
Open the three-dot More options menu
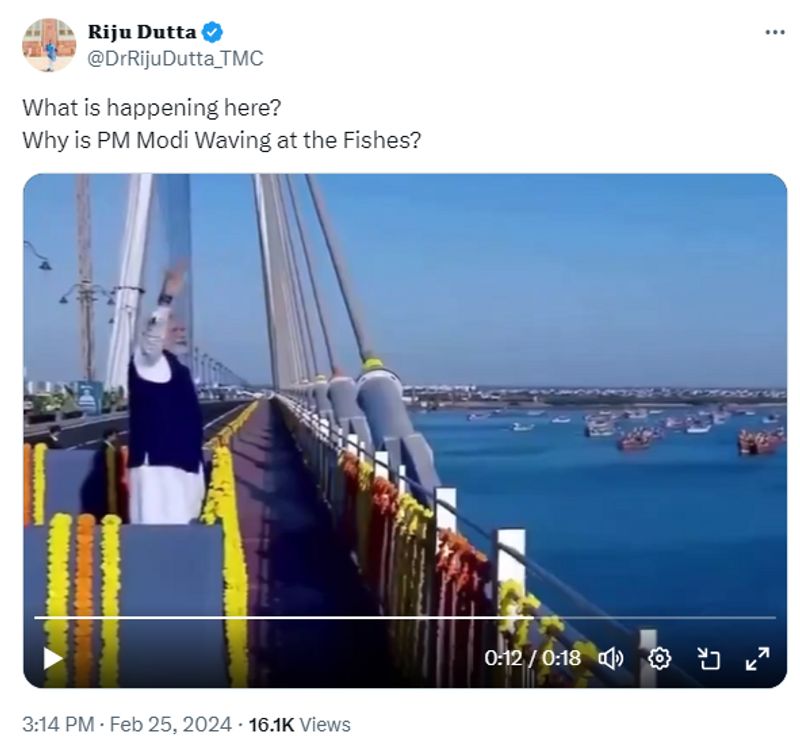(x=774, y=32)
